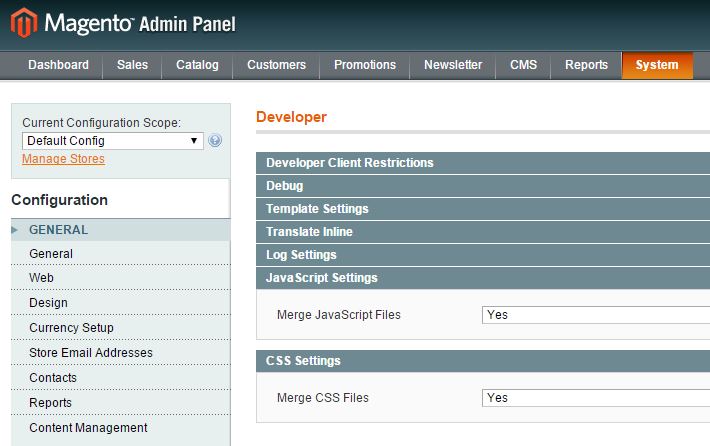This screenshot has height=446, width=710.
Task: Click the Magento logo icon
Action: (24, 23)
